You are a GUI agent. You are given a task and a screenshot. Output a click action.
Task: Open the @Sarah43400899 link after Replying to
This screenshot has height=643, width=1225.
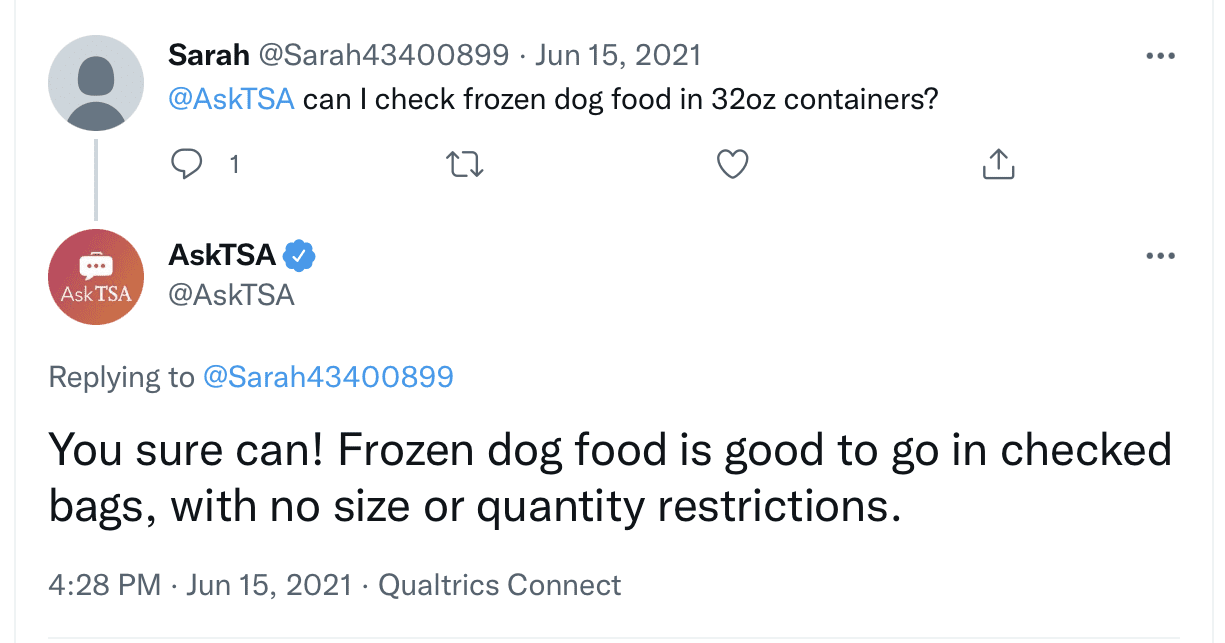point(328,377)
